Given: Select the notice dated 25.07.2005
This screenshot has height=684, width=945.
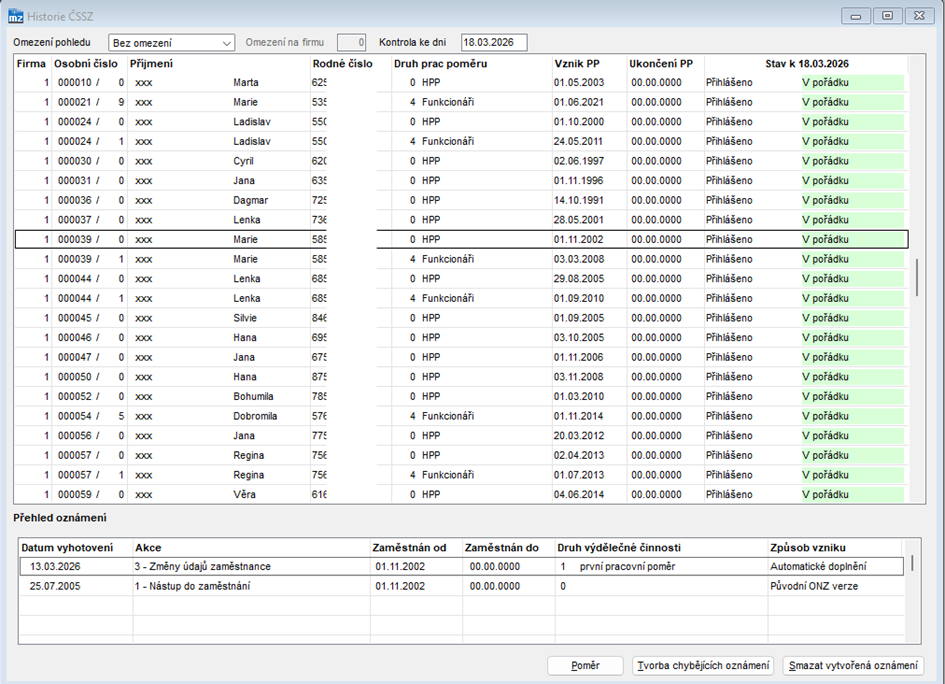Looking at the screenshot, I should (x=462, y=586).
